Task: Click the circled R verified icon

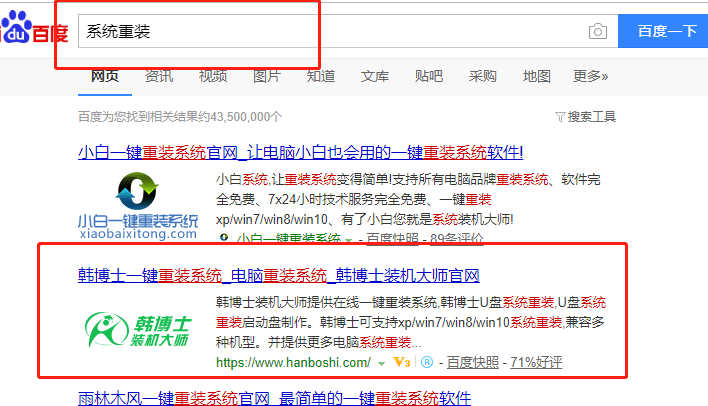Action: tap(427, 362)
